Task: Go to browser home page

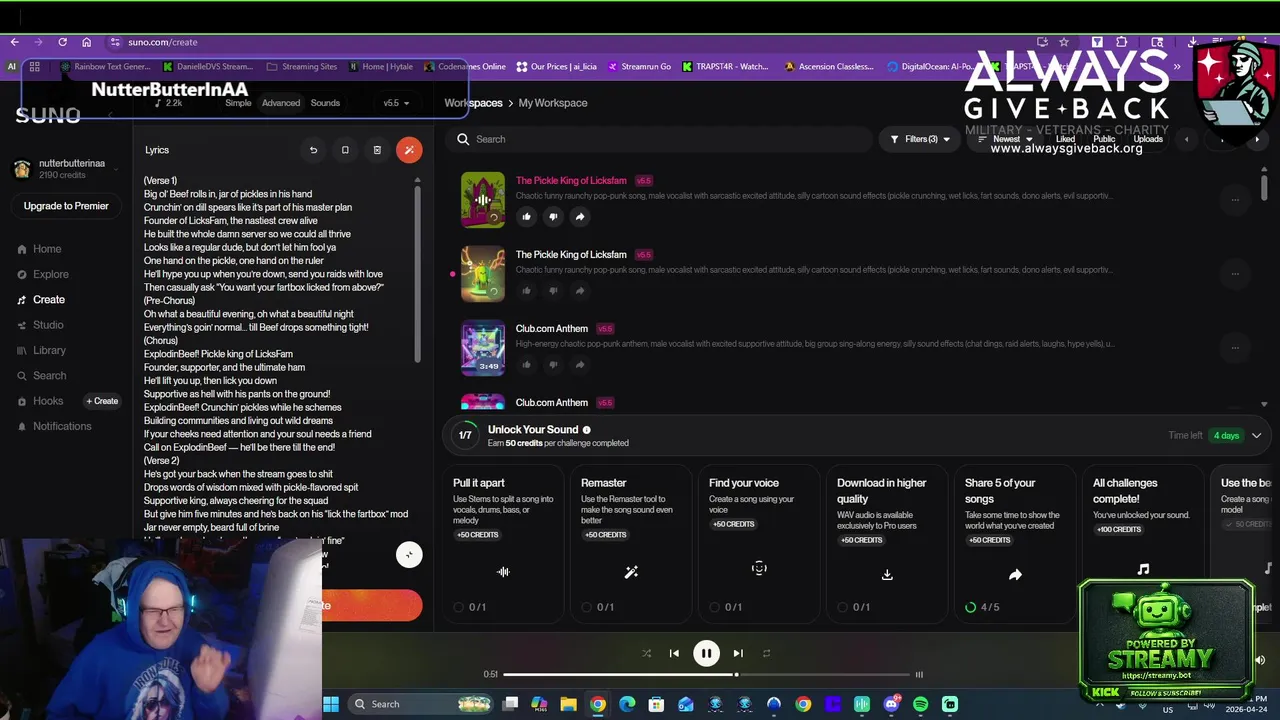Action: (x=87, y=42)
